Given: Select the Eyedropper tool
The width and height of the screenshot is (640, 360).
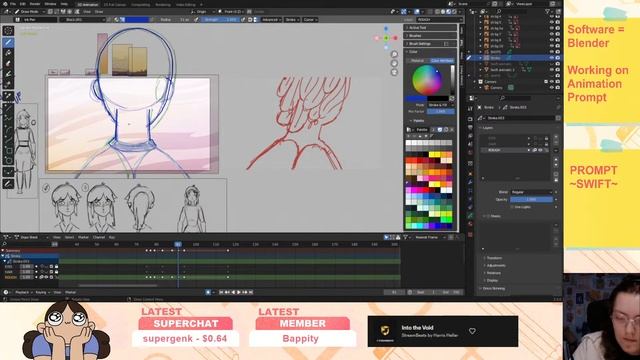Looking at the screenshot, I should click(x=8, y=96).
